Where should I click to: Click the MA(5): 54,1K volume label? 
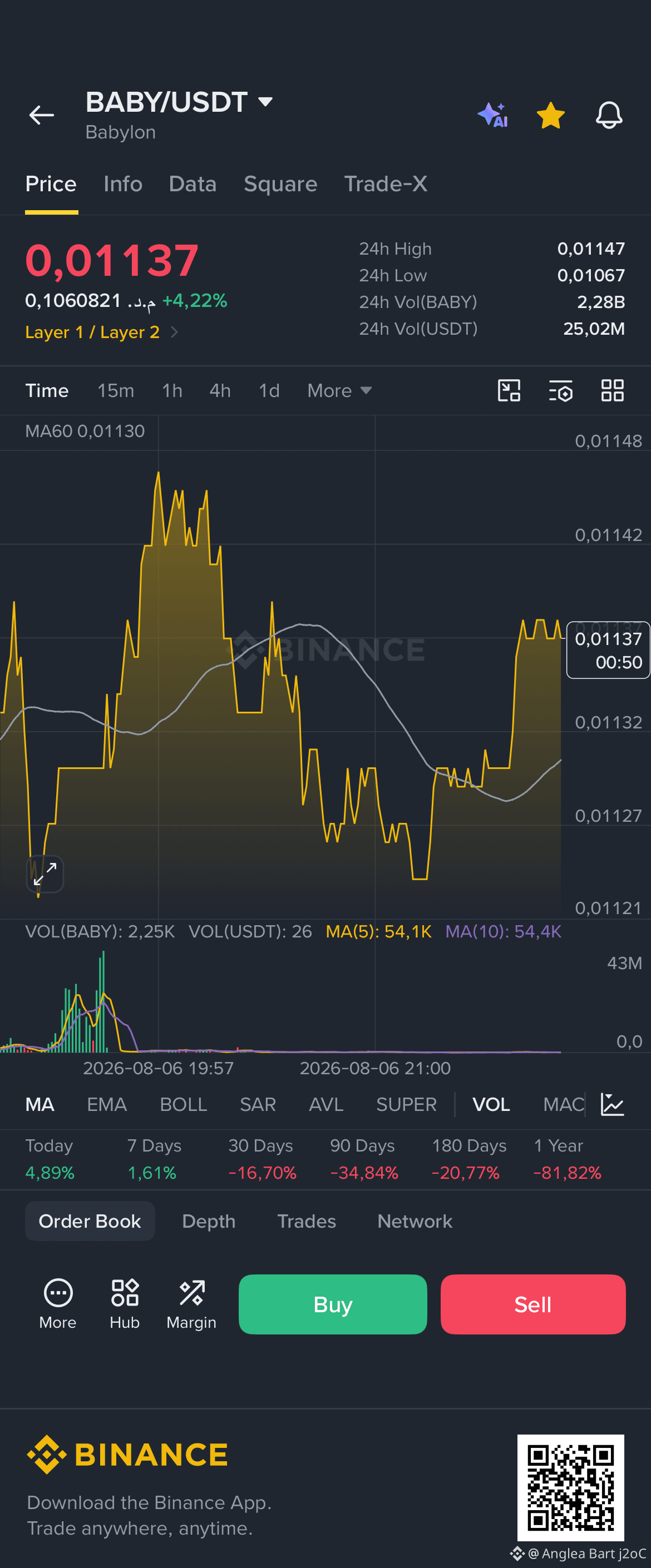coord(378,931)
